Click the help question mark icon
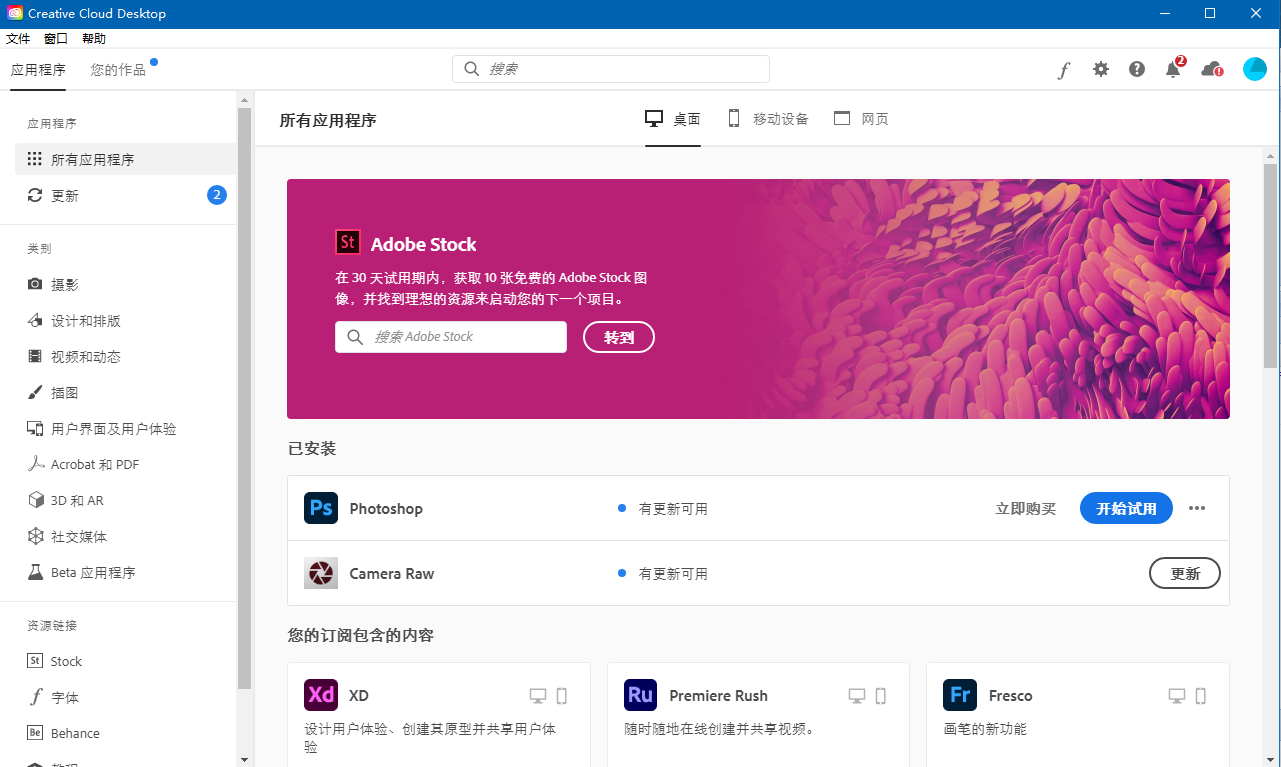Viewport: 1281px width, 767px height. [x=1137, y=69]
